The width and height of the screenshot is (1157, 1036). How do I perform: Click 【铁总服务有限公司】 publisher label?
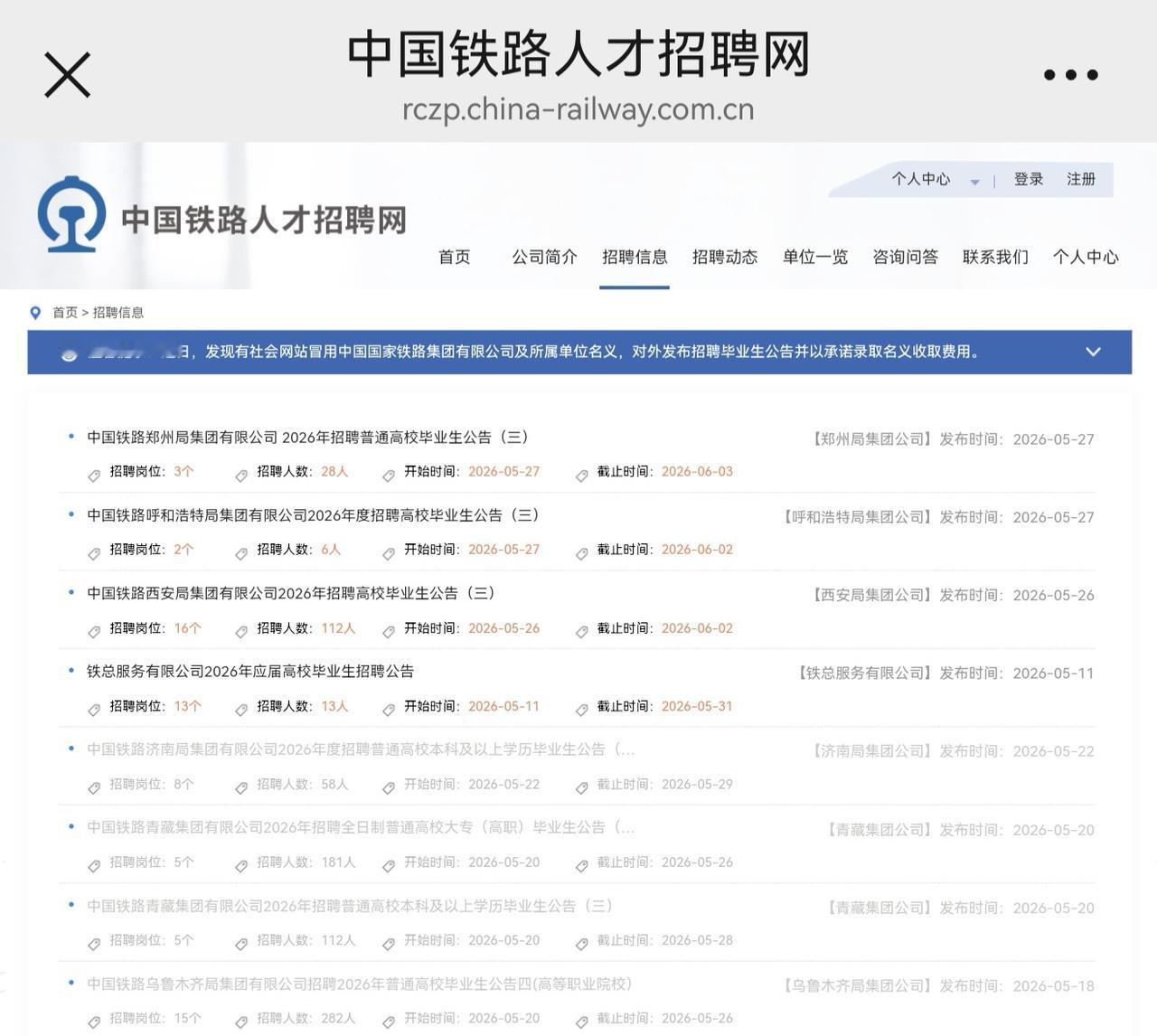864,673
